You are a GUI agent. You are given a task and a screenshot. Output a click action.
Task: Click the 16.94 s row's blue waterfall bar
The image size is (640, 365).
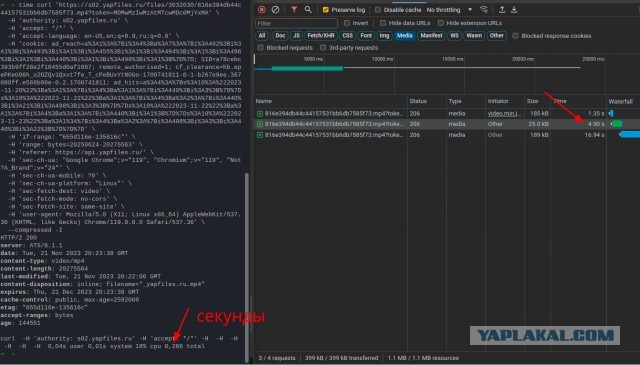click(630, 135)
